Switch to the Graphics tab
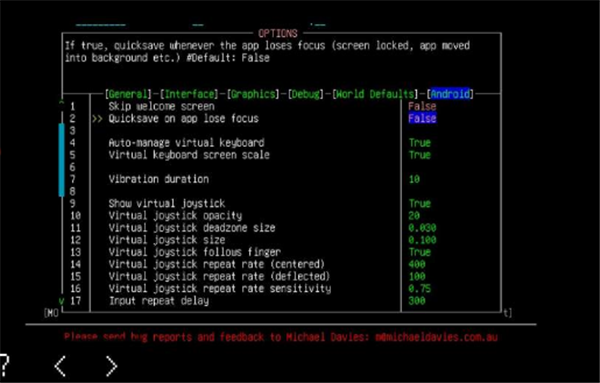The height and width of the screenshot is (383, 600). click(x=253, y=94)
